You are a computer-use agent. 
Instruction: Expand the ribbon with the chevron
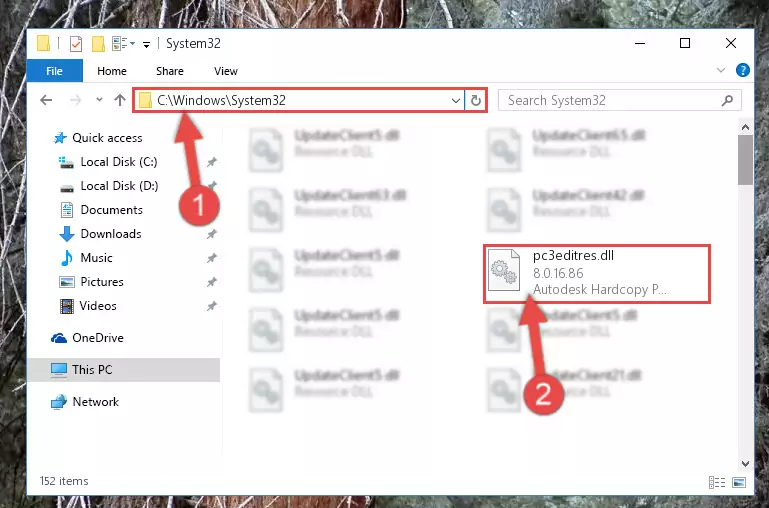pyautogui.click(x=720, y=70)
